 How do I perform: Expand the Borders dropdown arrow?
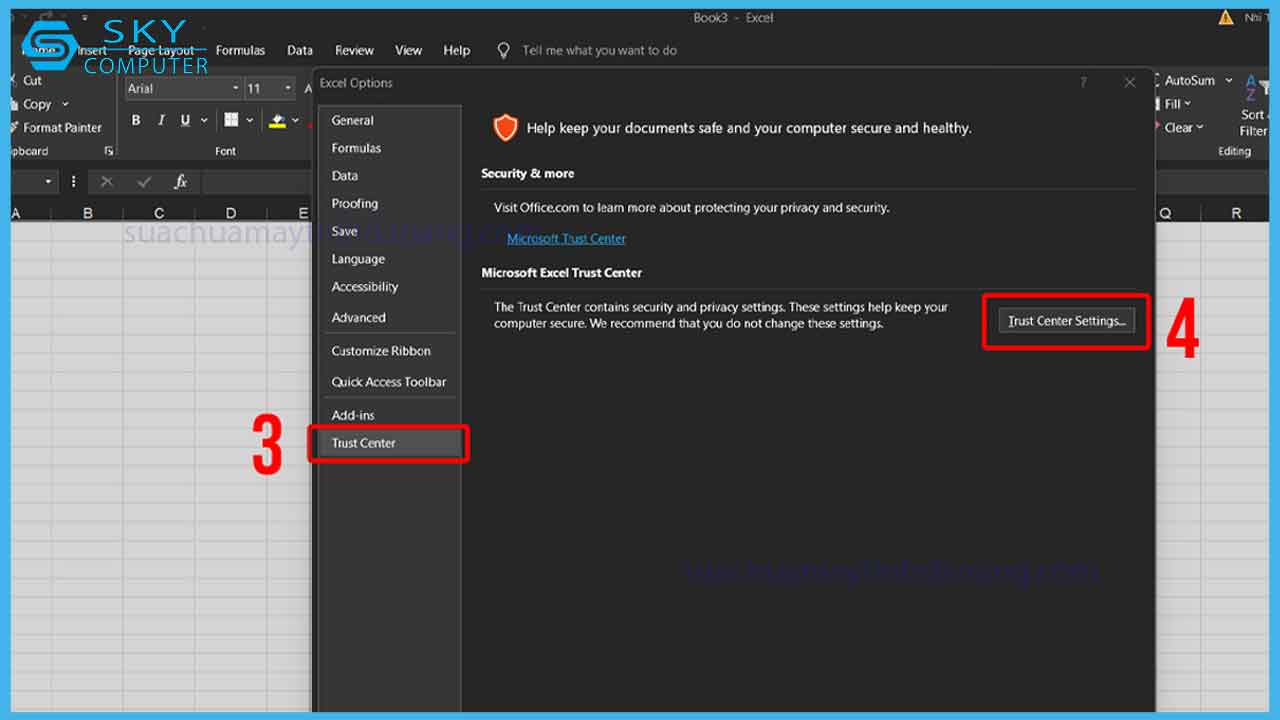[249, 120]
